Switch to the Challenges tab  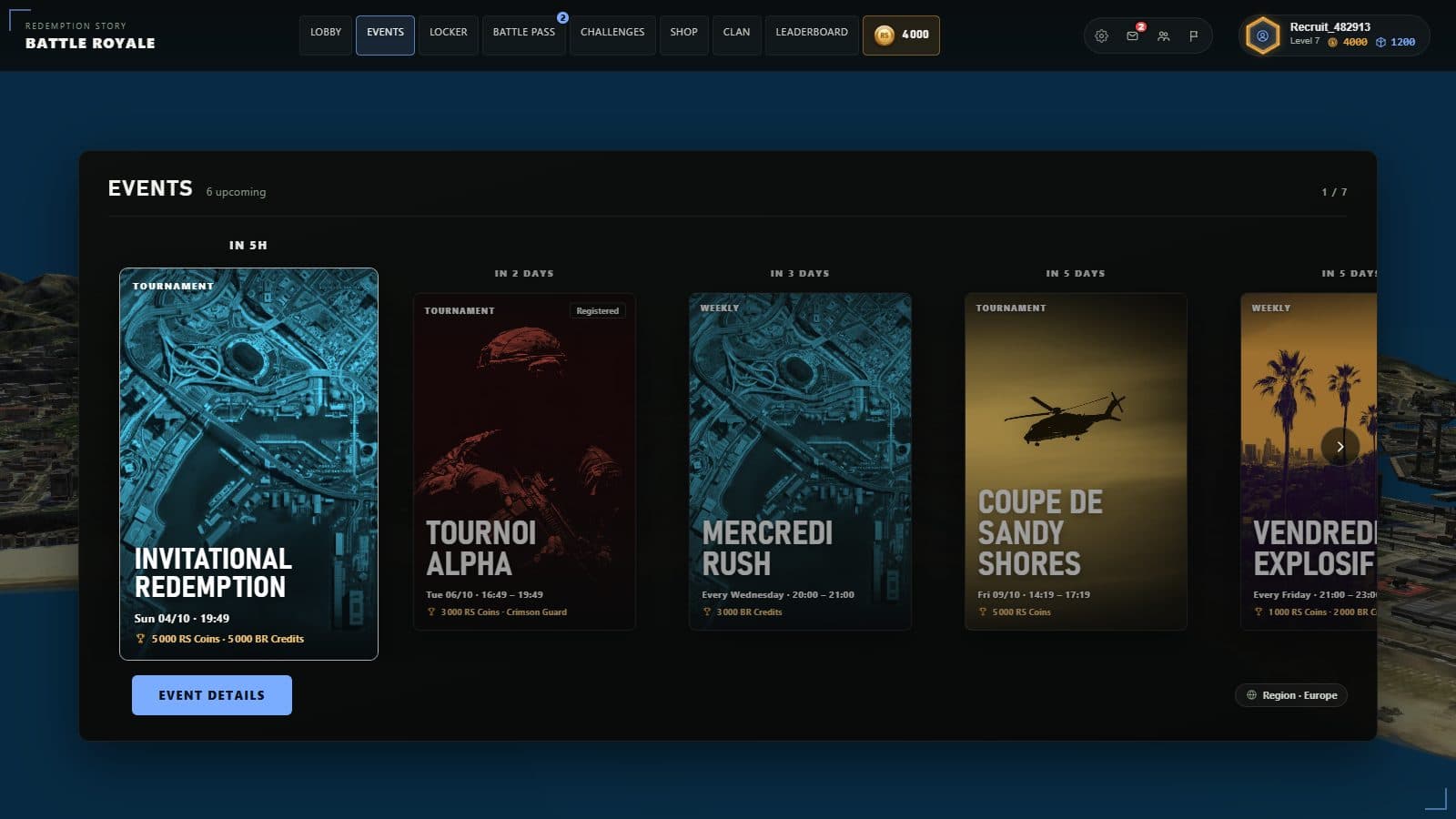point(612,35)
